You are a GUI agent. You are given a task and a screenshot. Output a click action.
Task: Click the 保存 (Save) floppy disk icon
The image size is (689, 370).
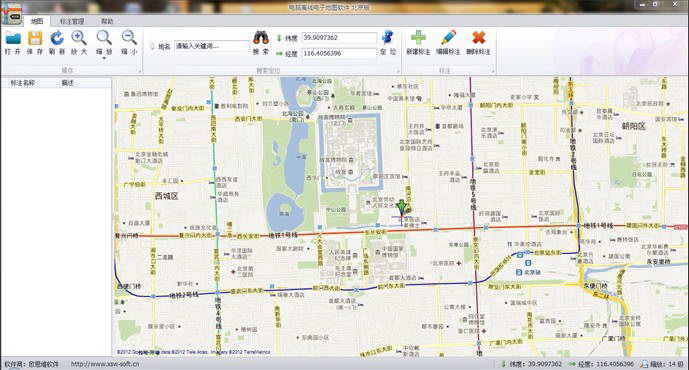(35, 38)
